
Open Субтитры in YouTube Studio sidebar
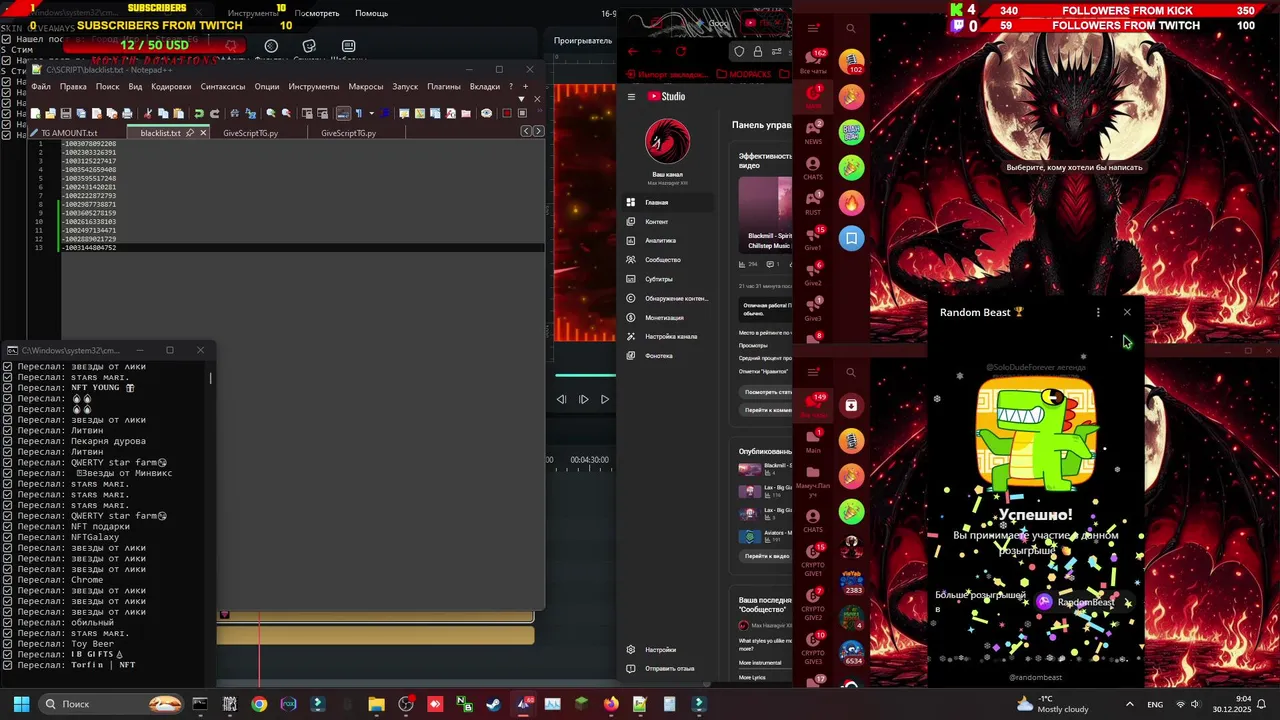pos(667,279)
